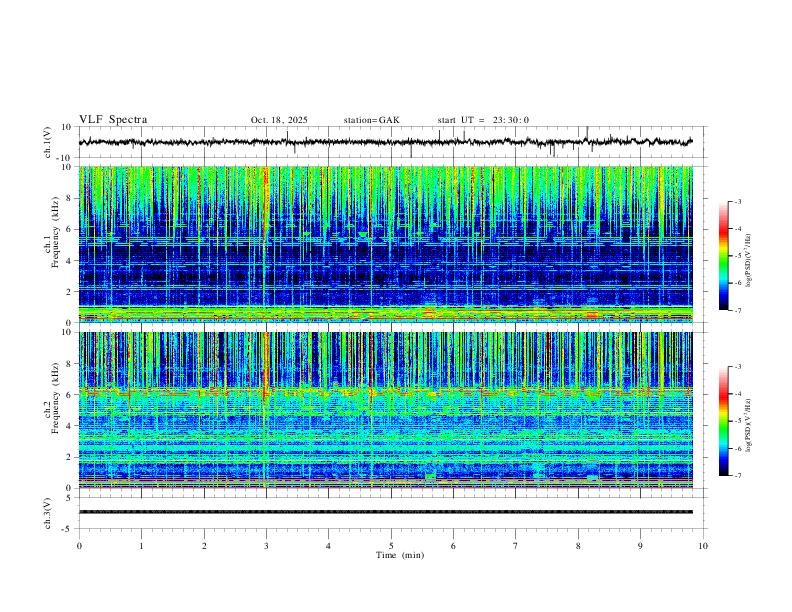Click the ch.2 PSD color scale bar
This screenshot has width=792, height=612.
(723, 421)
